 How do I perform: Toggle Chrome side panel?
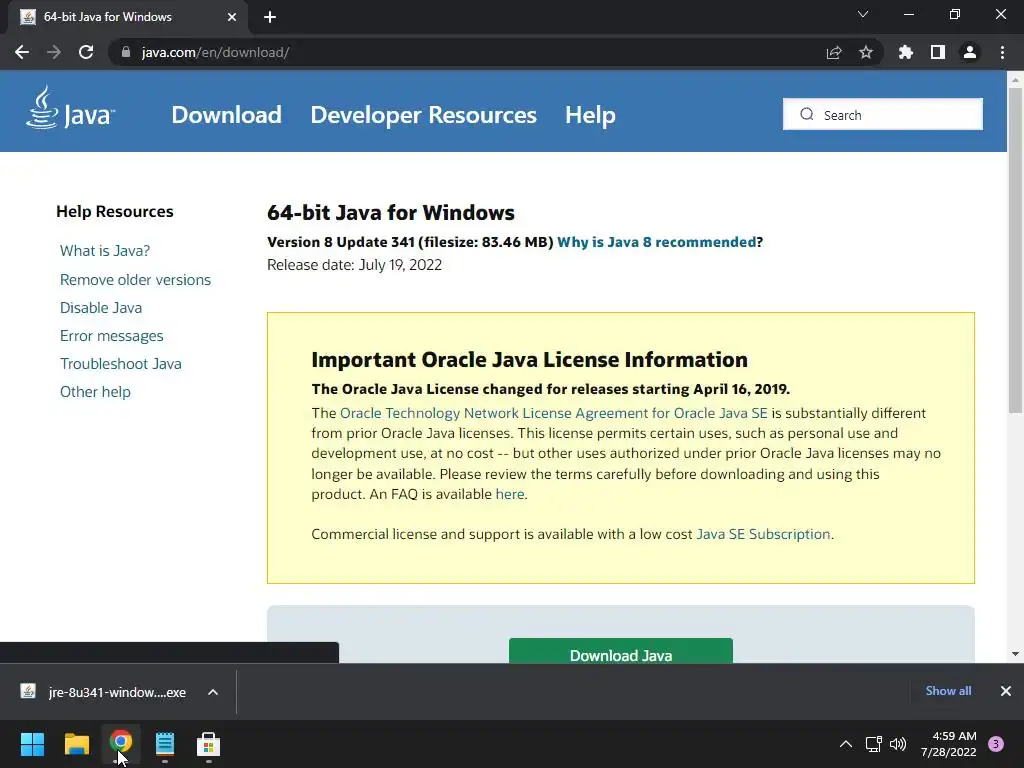pos(938,52)
